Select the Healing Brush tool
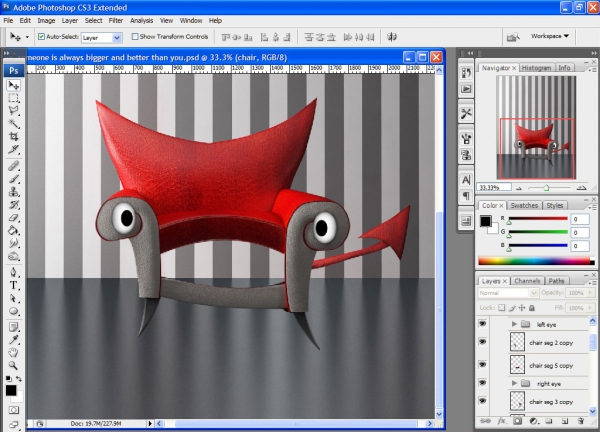Screen dimensions: 600x432 coord(14,166)
